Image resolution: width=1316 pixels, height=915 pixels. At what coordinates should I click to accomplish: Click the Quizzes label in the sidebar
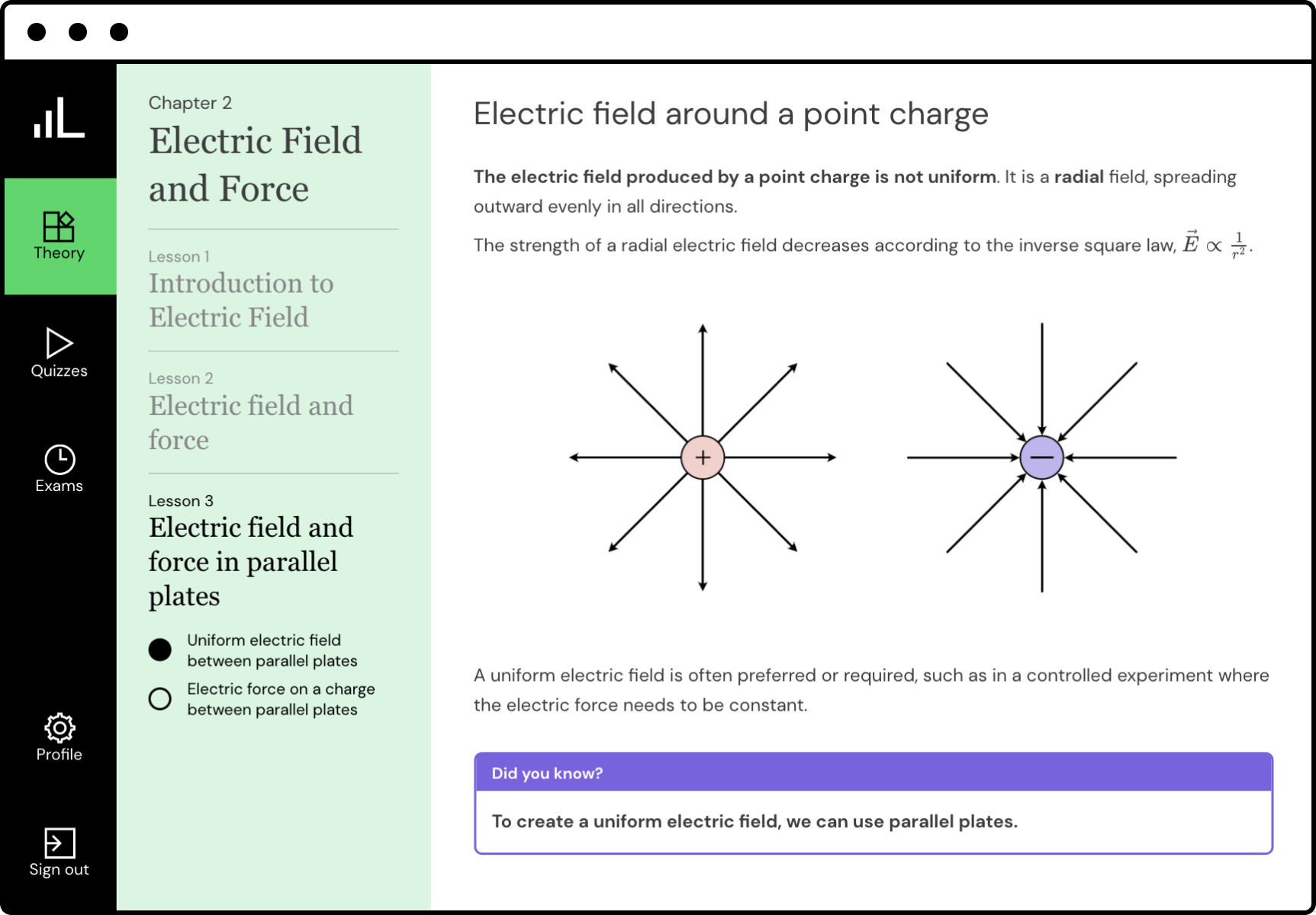(x=59, y=371)
